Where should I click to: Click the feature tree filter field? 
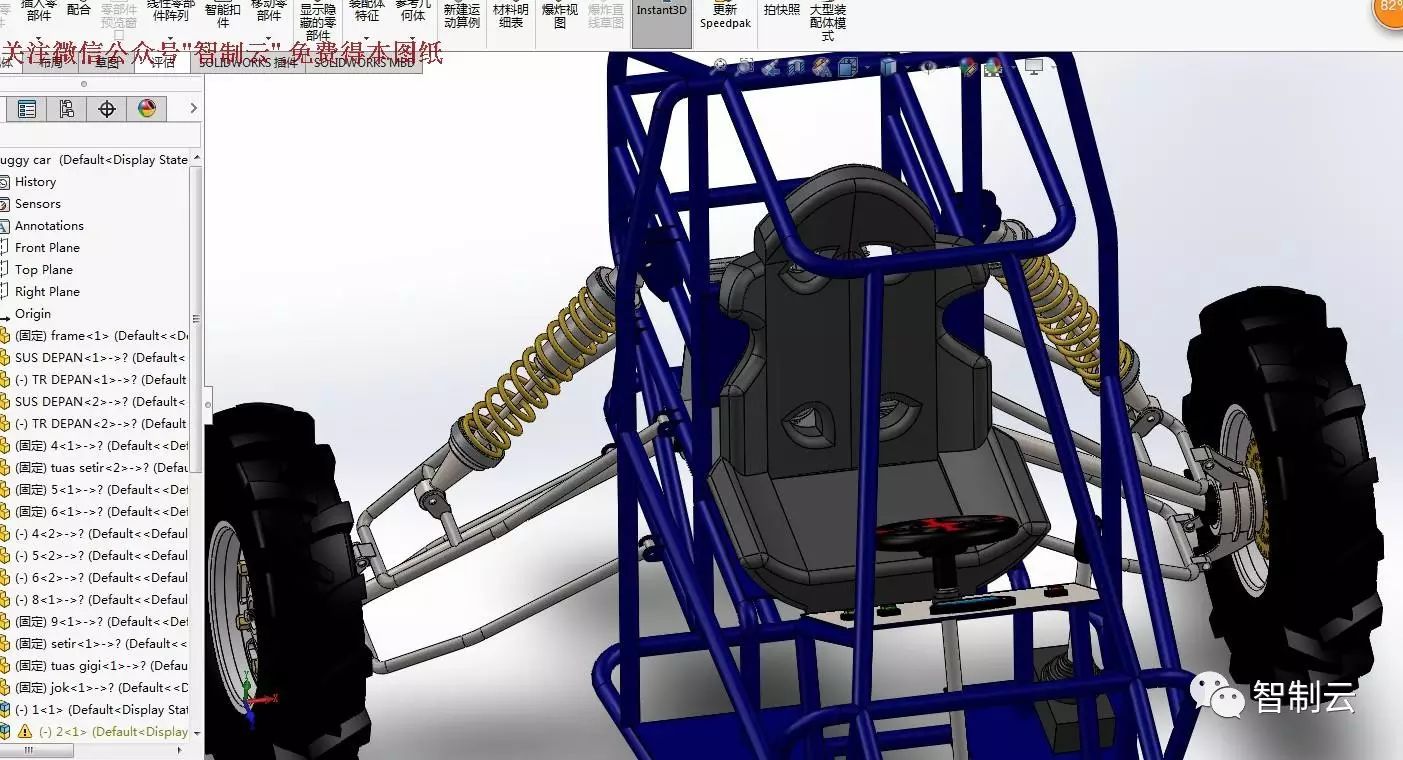[x=99, y=135]
